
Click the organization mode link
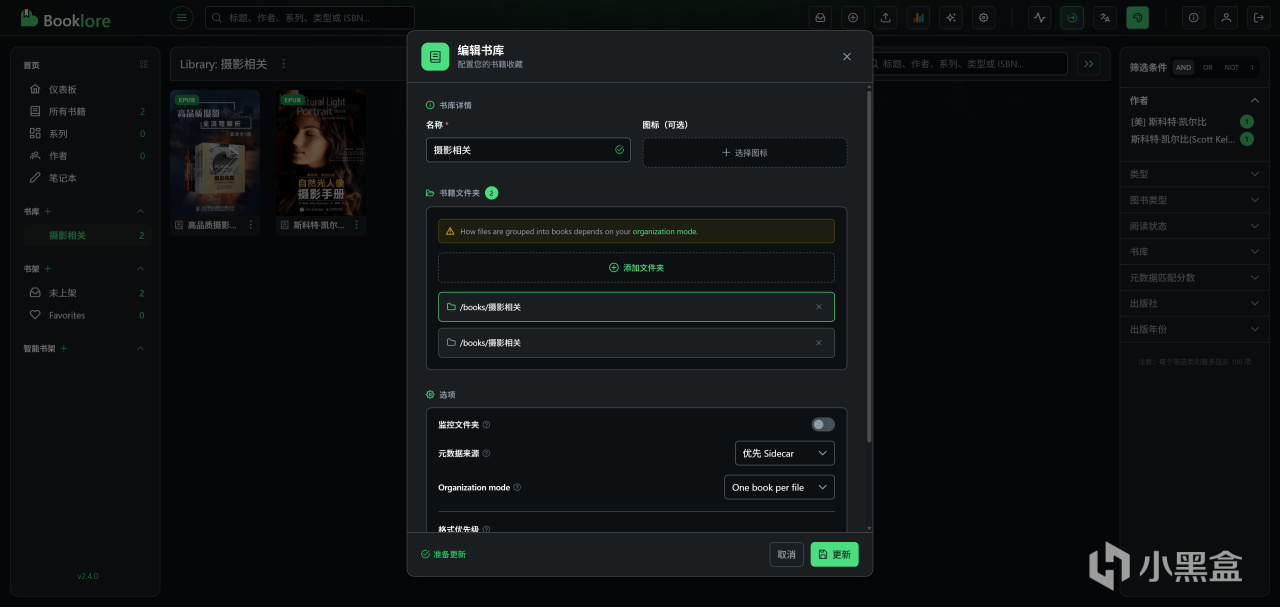(x=665, y=231)
